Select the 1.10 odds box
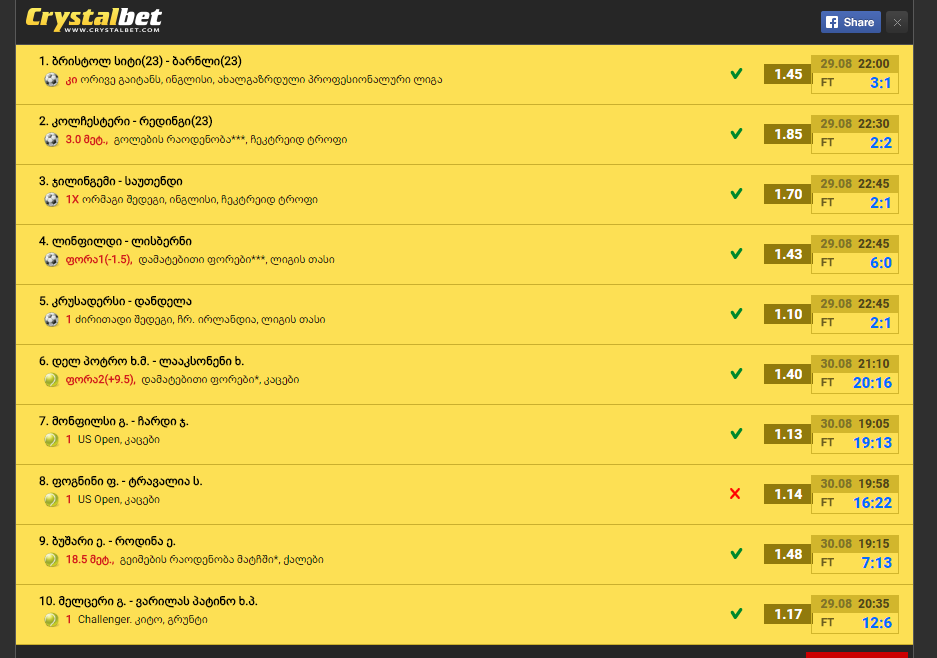 click(788, 314)
